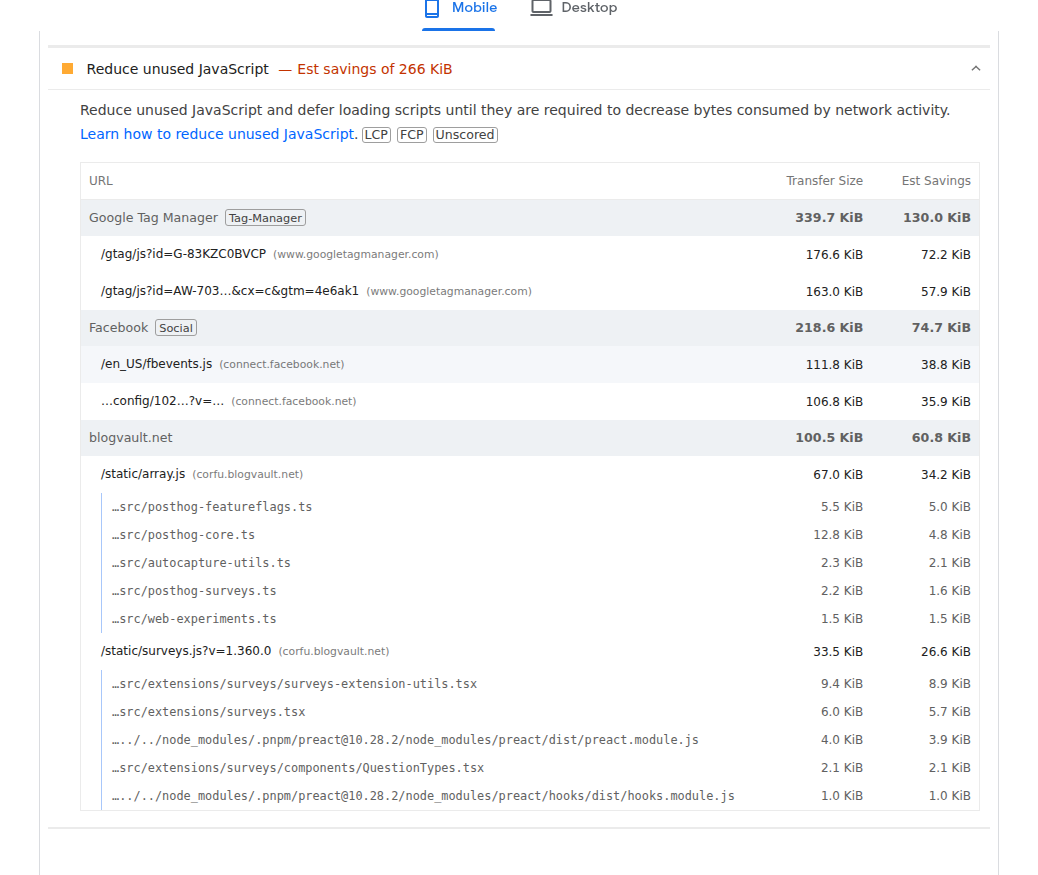Click the desktop laptop icon
This screenshot has width=1038, height=875.
coord(542,9)
